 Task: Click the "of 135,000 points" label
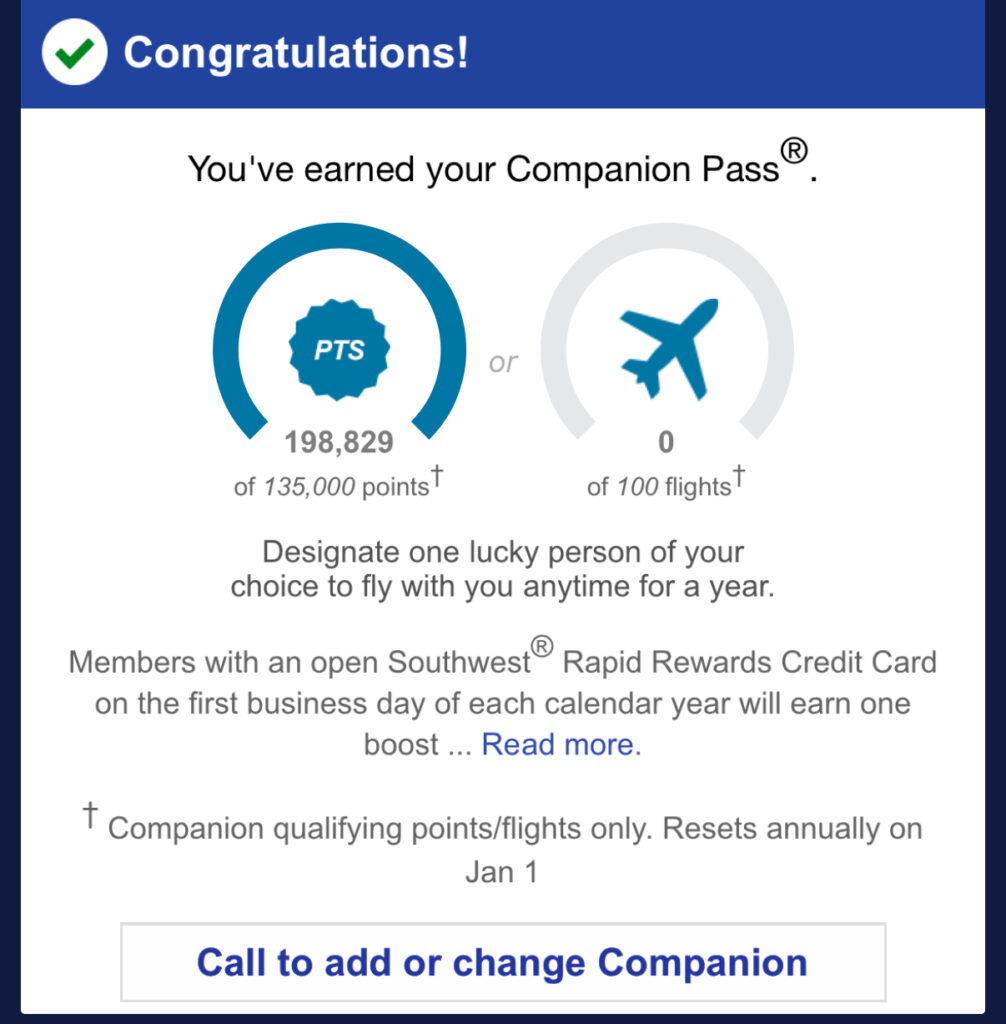[334, 486]
